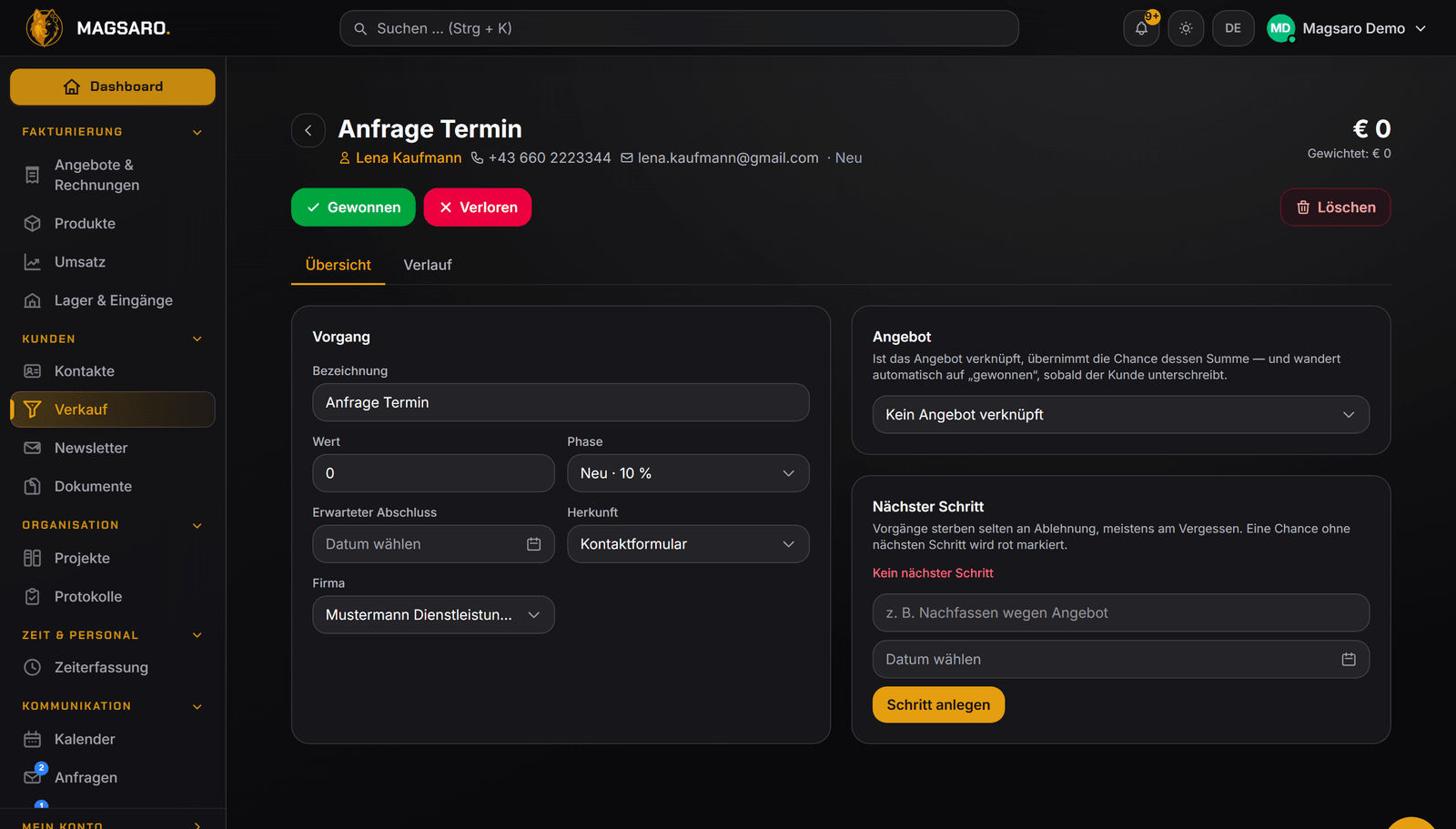This screenshot has height=829, width=1456.
Task: Click the search magnifier icon
Action: 360,28
